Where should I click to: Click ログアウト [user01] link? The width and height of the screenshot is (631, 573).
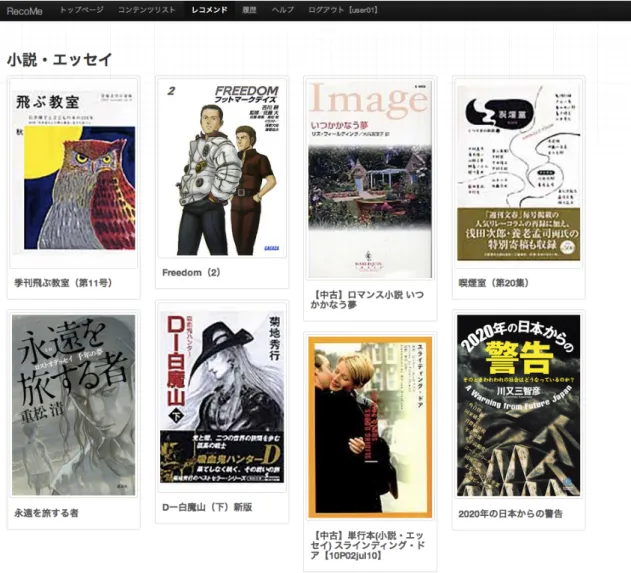click(343, 10)
